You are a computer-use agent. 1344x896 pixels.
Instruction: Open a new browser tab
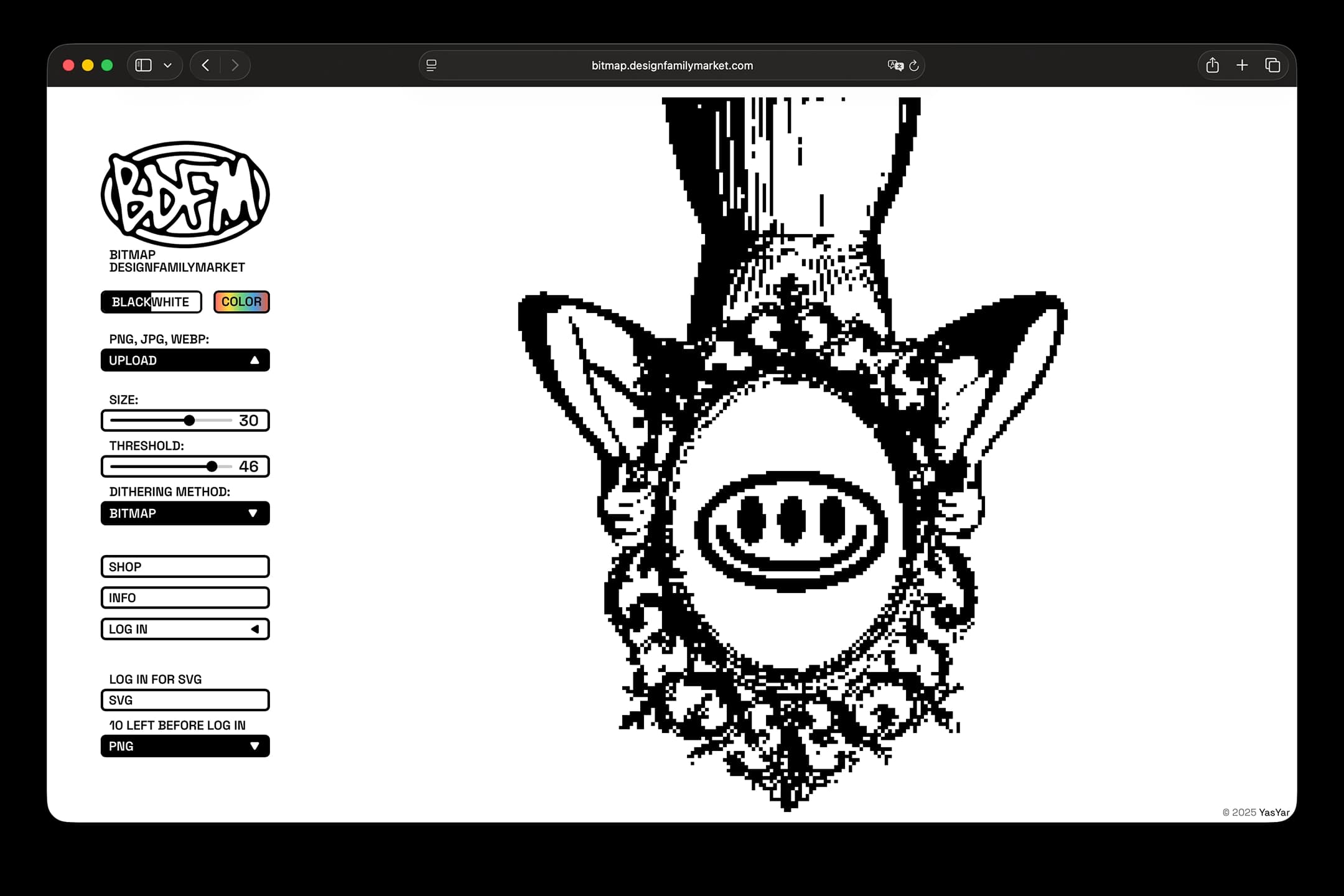(x=1242, y=65)
